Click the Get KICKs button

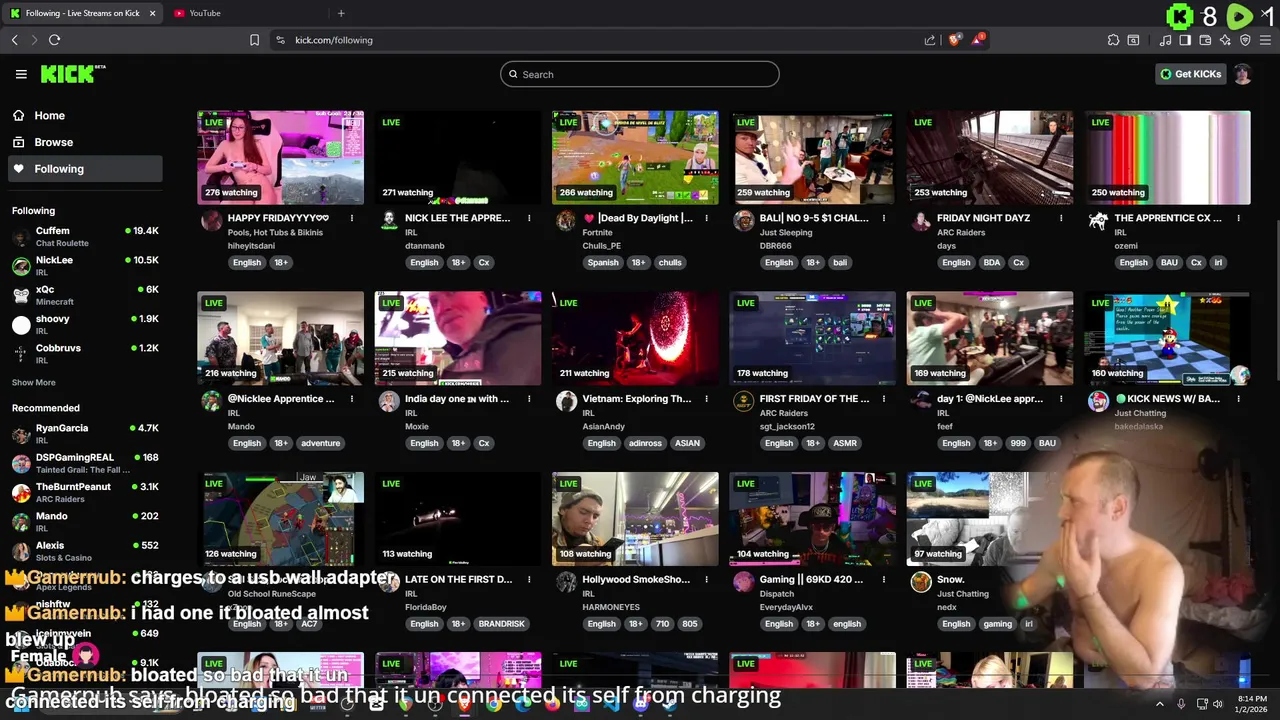pyautogui.click(x=1190, y=74)
